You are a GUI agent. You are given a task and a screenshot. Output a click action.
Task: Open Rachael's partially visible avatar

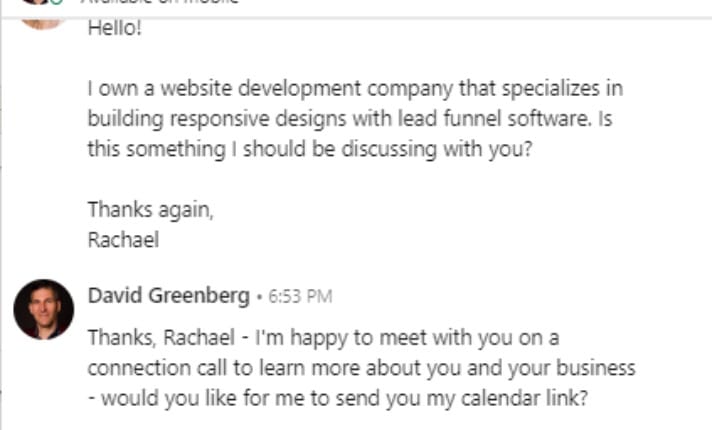pyautogui.click(x=42, y=24)
